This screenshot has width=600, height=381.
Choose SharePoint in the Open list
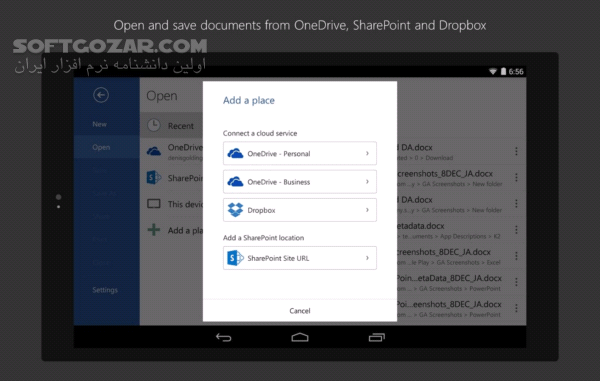click(x=171, y=178)
